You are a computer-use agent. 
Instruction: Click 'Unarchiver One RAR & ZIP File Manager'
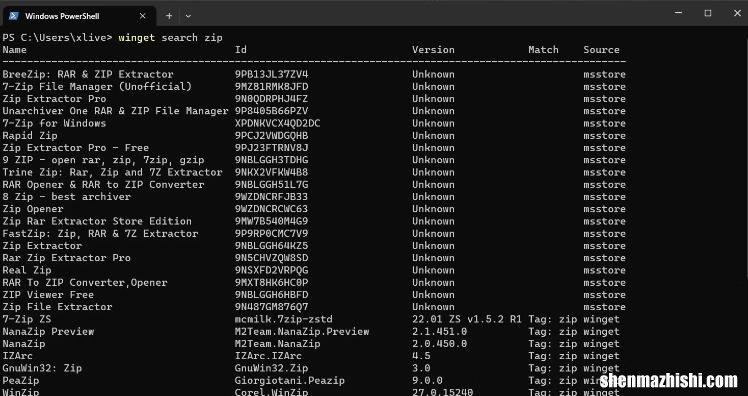[115, 111]
